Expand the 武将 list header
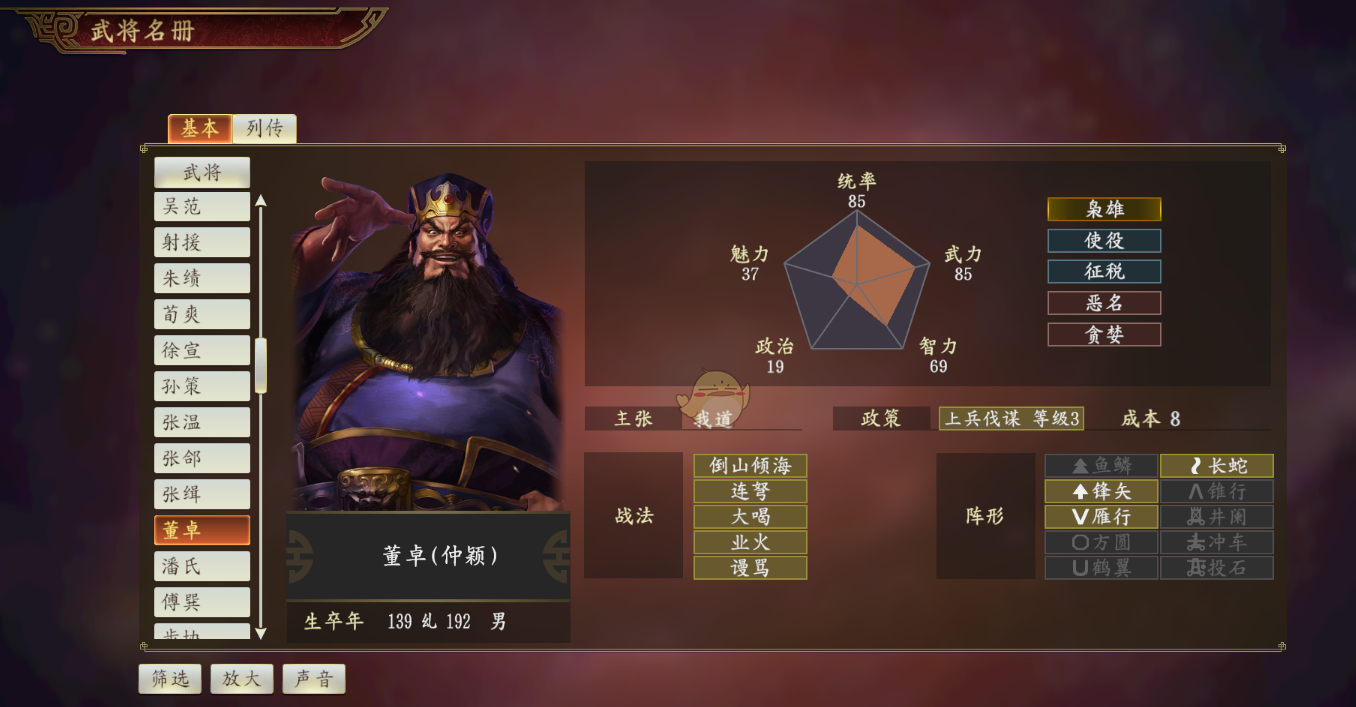Image resolution: width=1356 pixels, height=707 pixels. (x=202, y=172)
